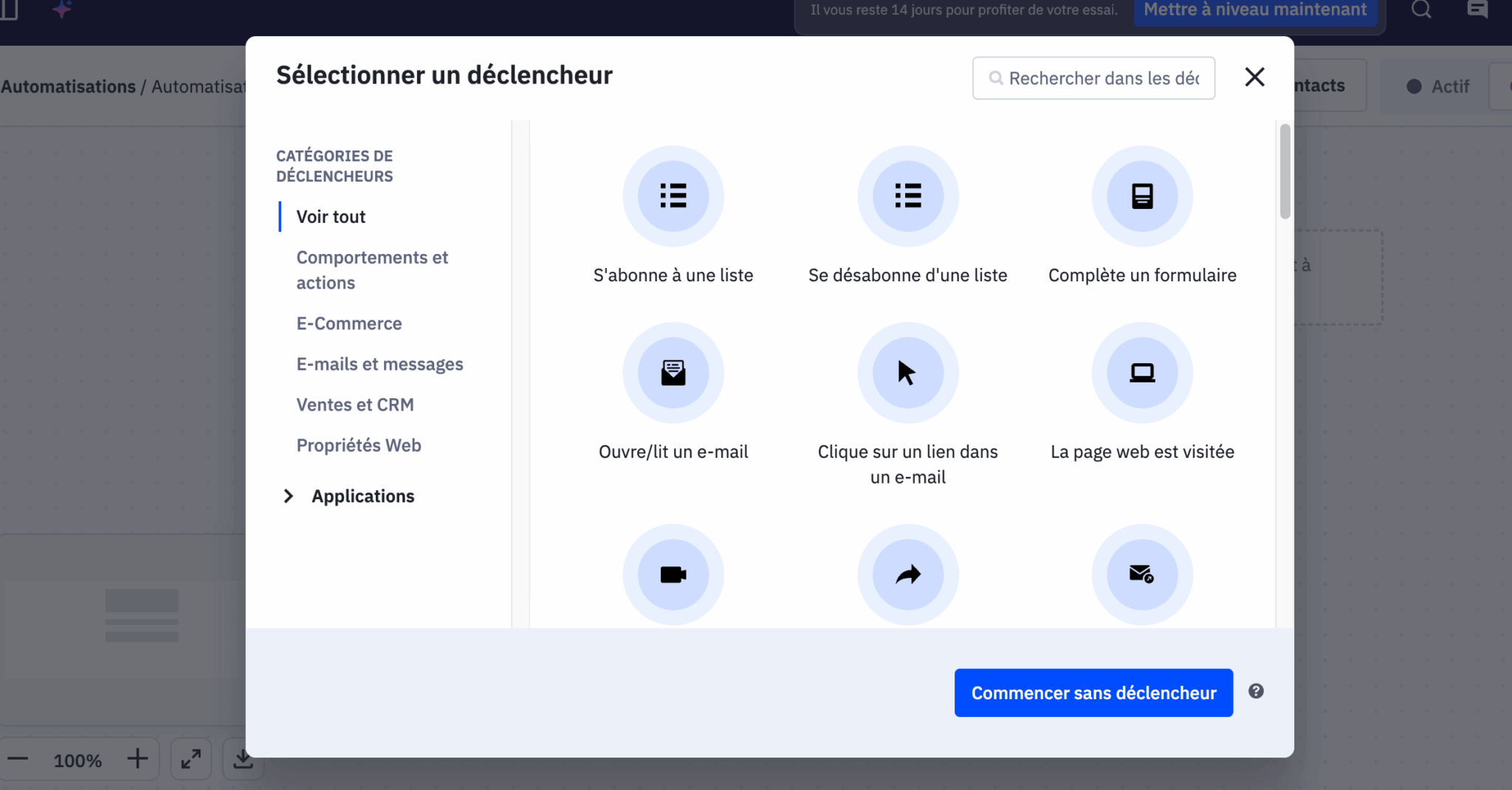Select the "Se désabonne d'une liste" trigger icon
1512x790 pixels.
point(907,196)
